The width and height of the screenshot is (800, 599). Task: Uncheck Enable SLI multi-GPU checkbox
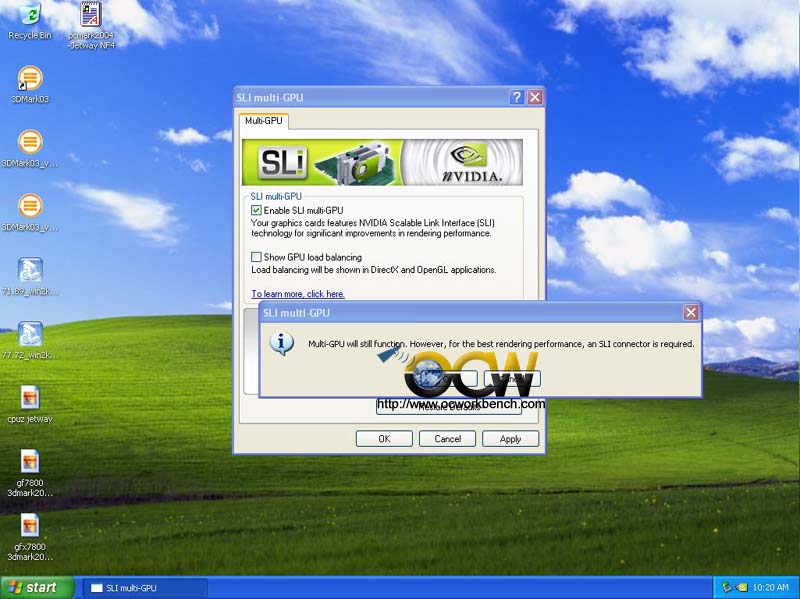[256, 210]
